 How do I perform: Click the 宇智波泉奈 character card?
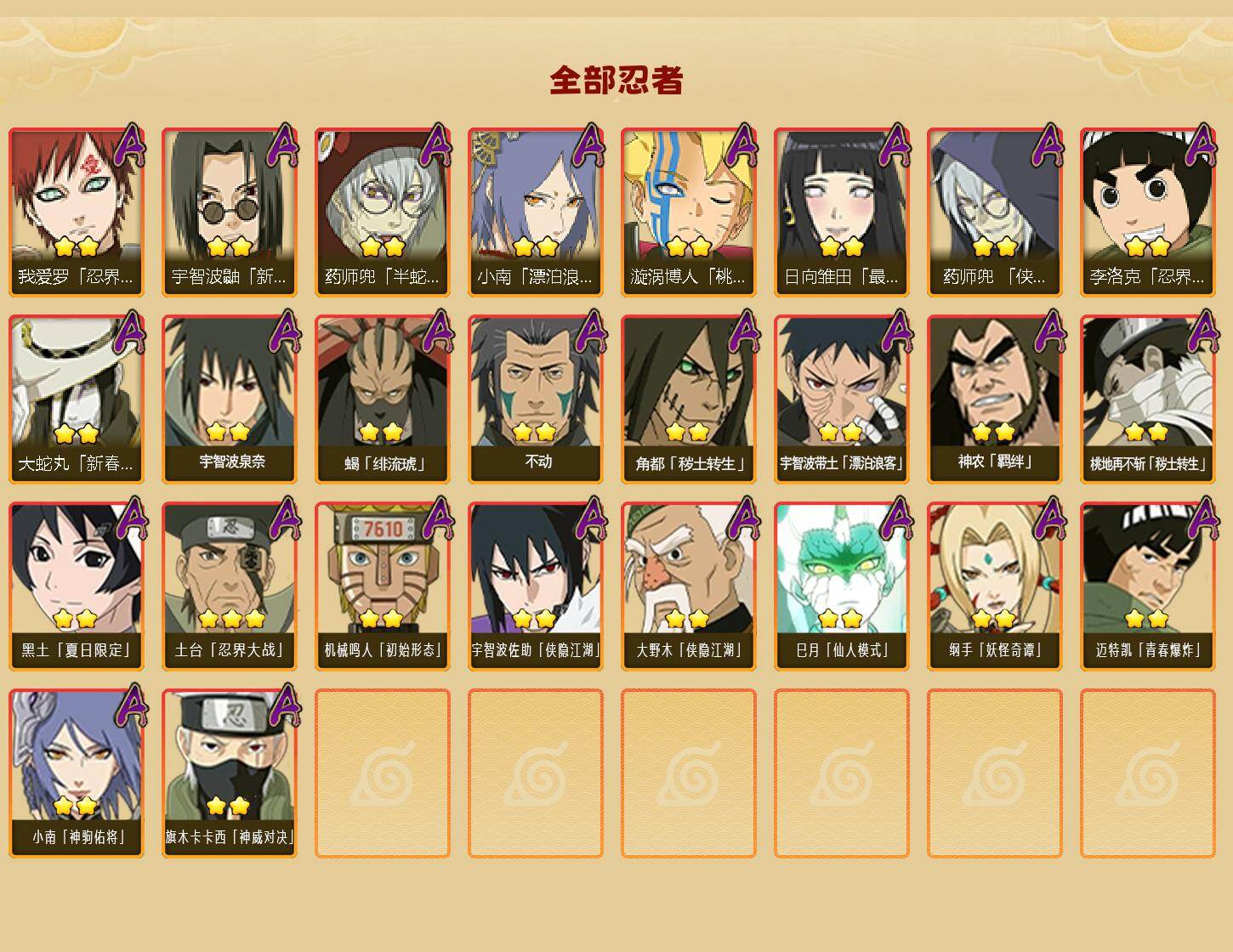(x=230, y=399)
